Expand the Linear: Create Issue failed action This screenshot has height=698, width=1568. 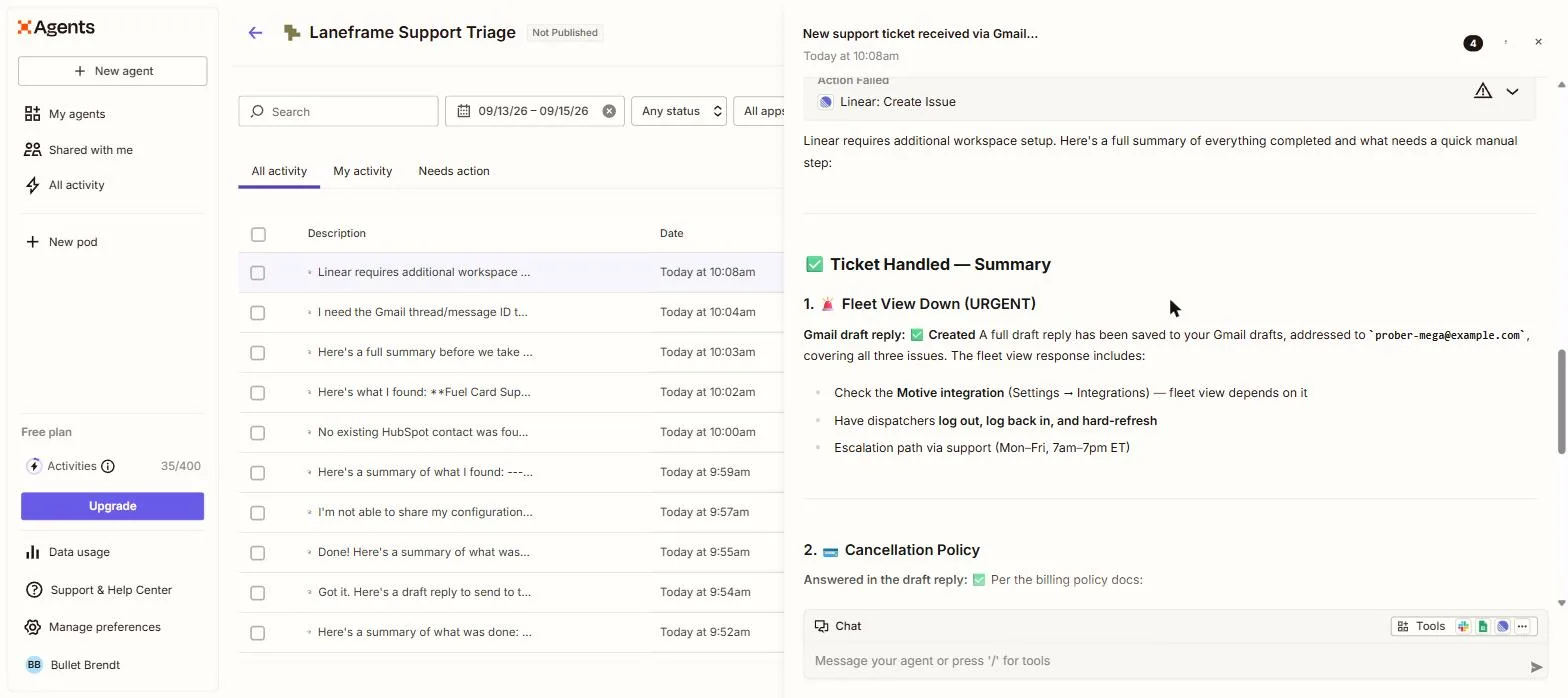pyautogui.click(x=1512, y=91)
